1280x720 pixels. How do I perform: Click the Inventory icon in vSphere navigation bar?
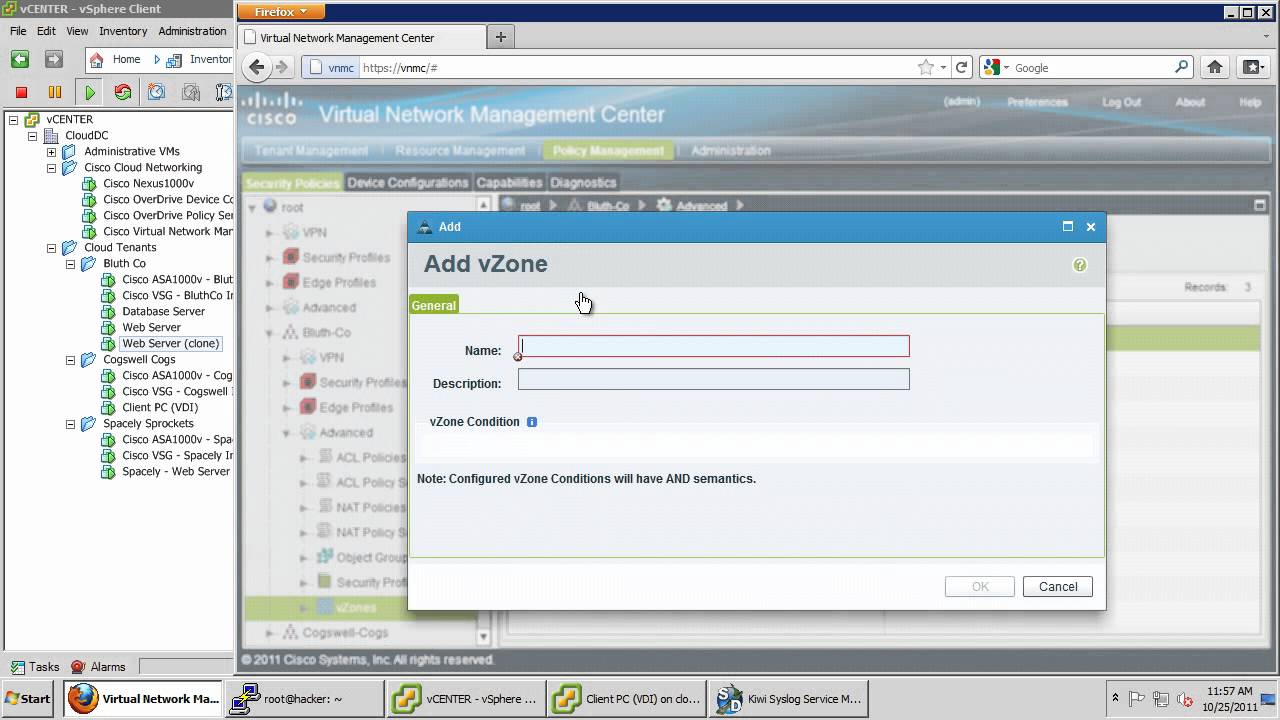(174, 59)
